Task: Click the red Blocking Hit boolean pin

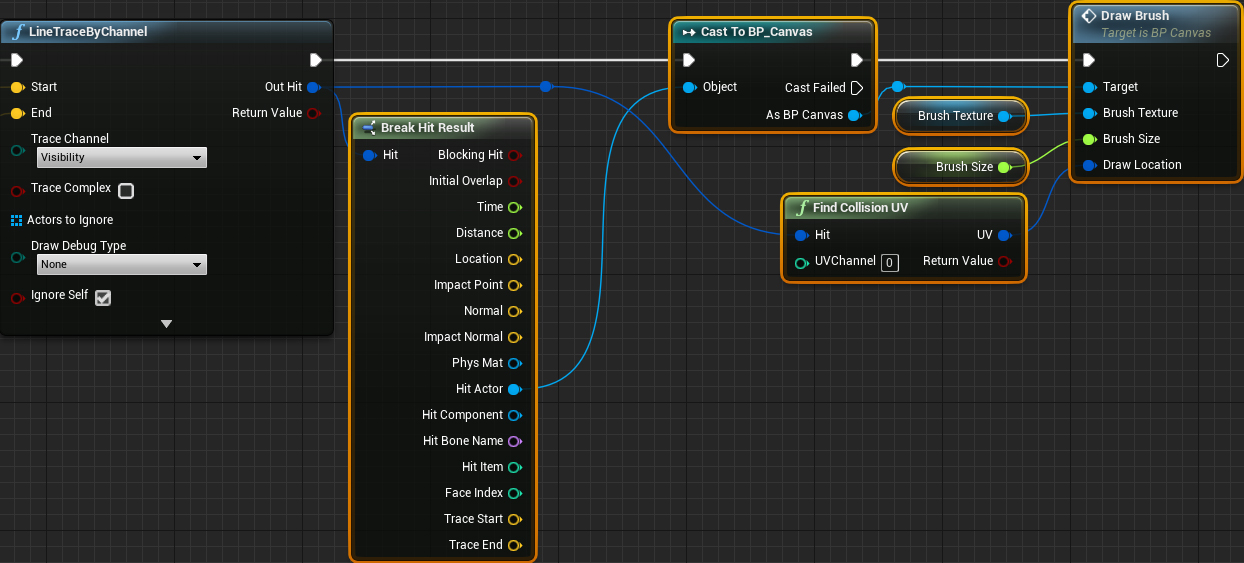Action: click(x=514, y=155)
